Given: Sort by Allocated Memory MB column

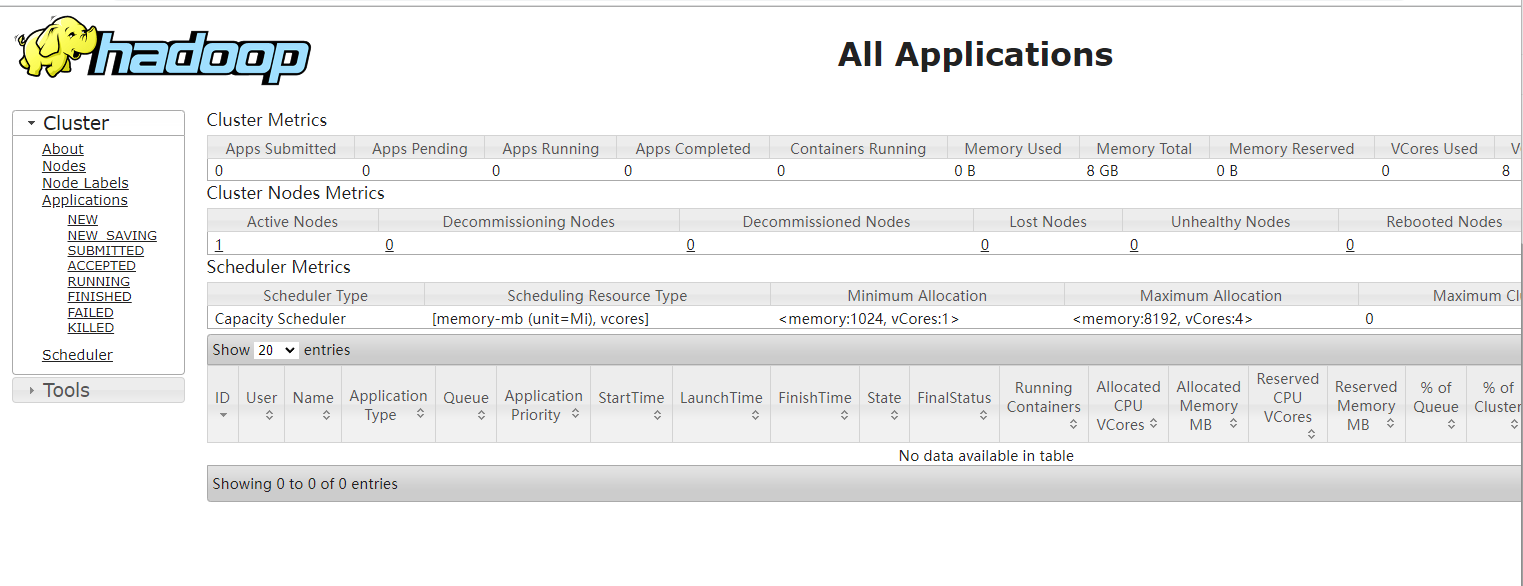Looking at the screenshot, I should [x=1208, y=404].
